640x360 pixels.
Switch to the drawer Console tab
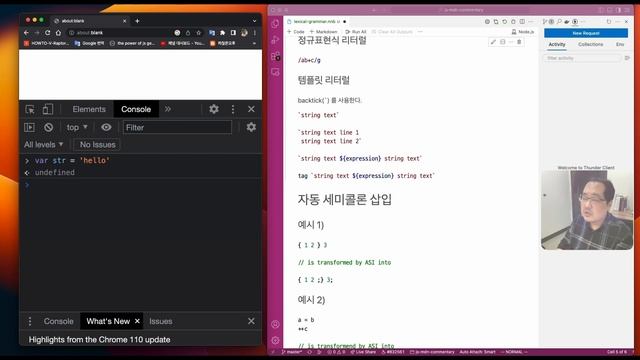(x=58, y=321)
